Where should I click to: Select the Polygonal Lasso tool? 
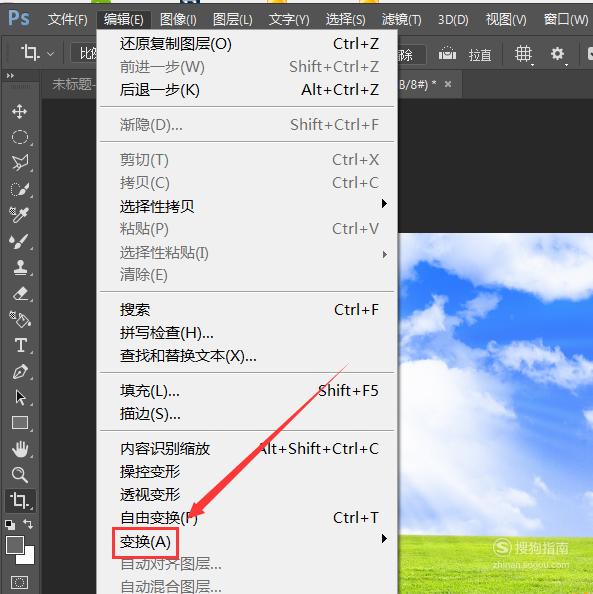tap(19, 163)
